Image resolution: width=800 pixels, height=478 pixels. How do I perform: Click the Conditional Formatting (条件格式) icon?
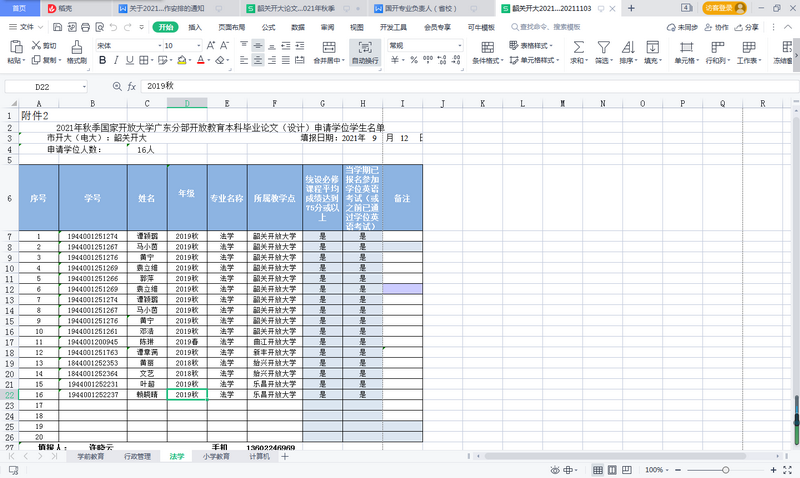pyautogui.click(x=486, y=46)
